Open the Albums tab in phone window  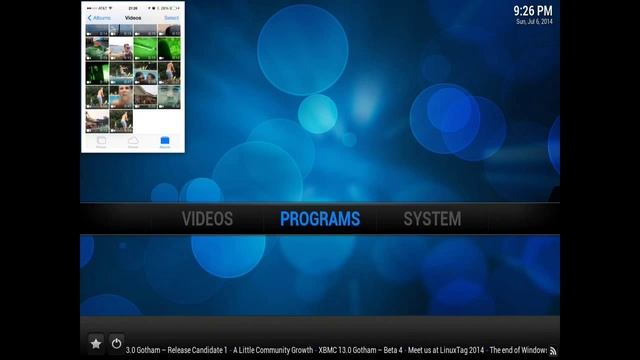[x=165, y=142]
